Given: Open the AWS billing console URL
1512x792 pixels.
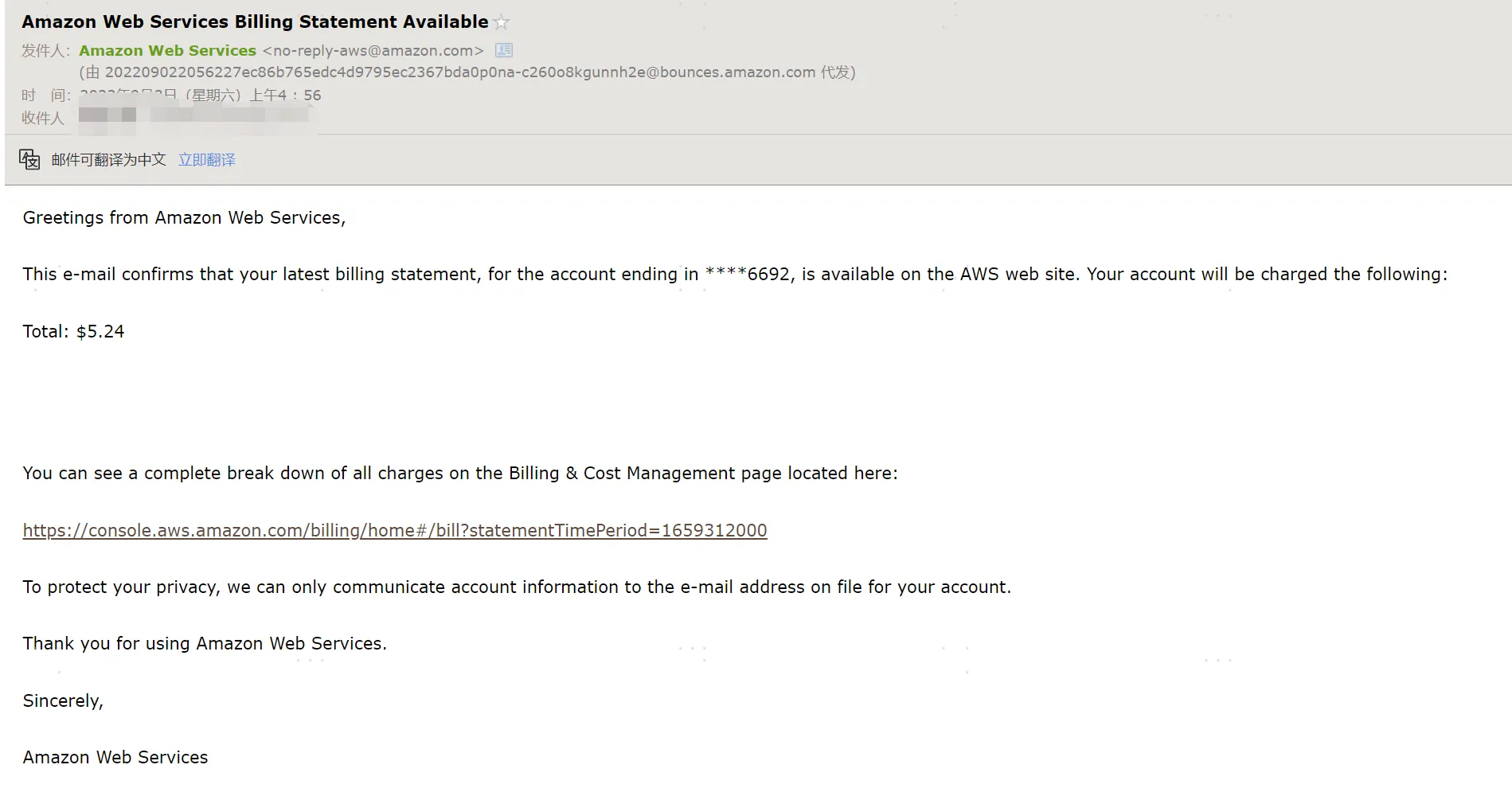Looking at the screenshot, I should point(394,530).
